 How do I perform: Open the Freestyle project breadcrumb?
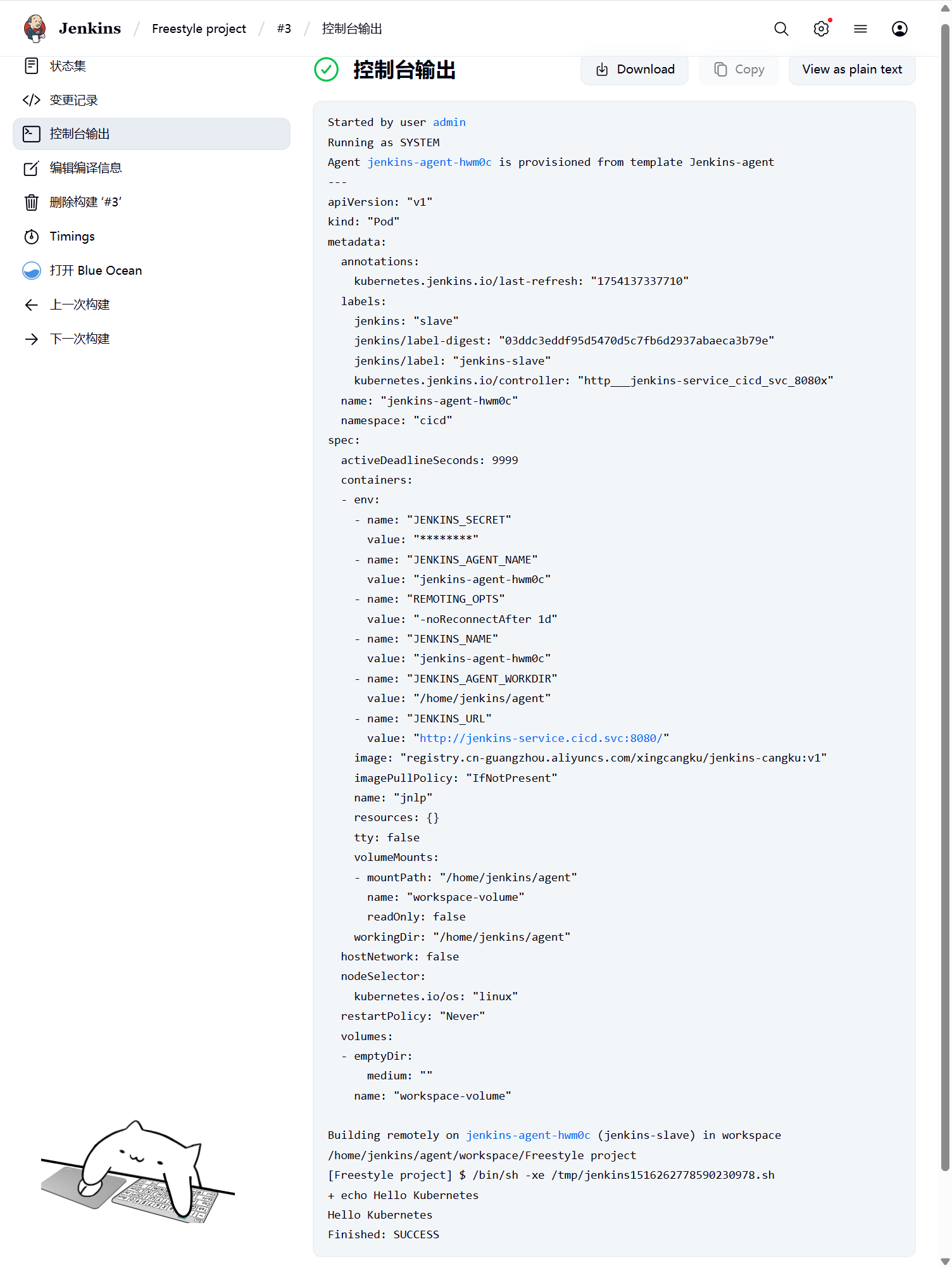tap(199, 28)
